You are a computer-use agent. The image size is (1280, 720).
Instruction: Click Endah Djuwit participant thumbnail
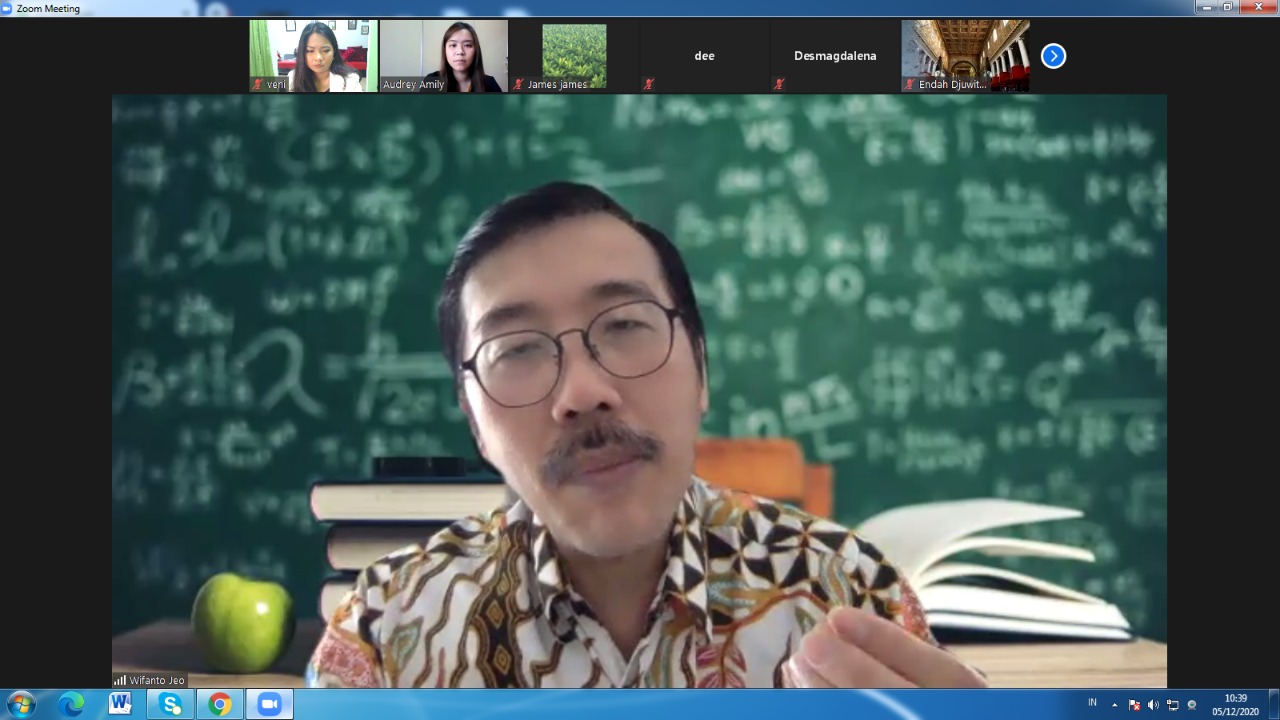pos(965,56)
